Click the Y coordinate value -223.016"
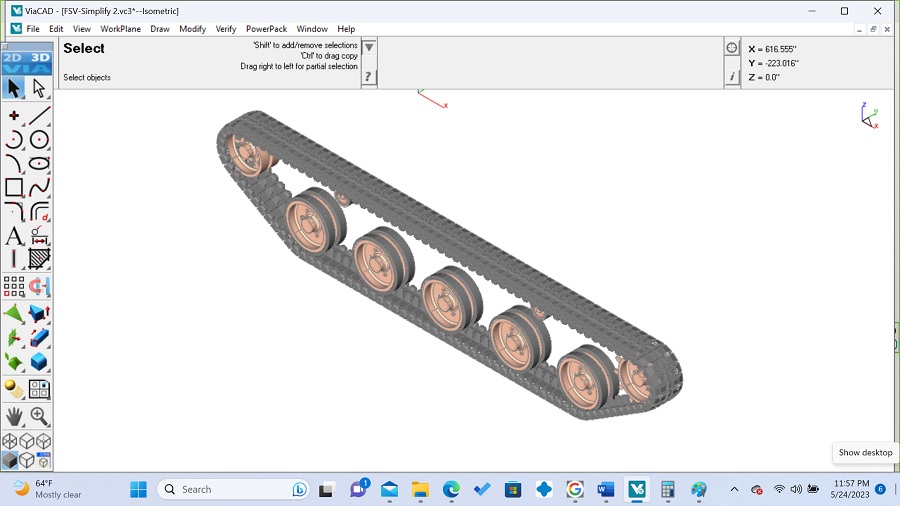Screen dimensions: 900x506 pos(781,63)
